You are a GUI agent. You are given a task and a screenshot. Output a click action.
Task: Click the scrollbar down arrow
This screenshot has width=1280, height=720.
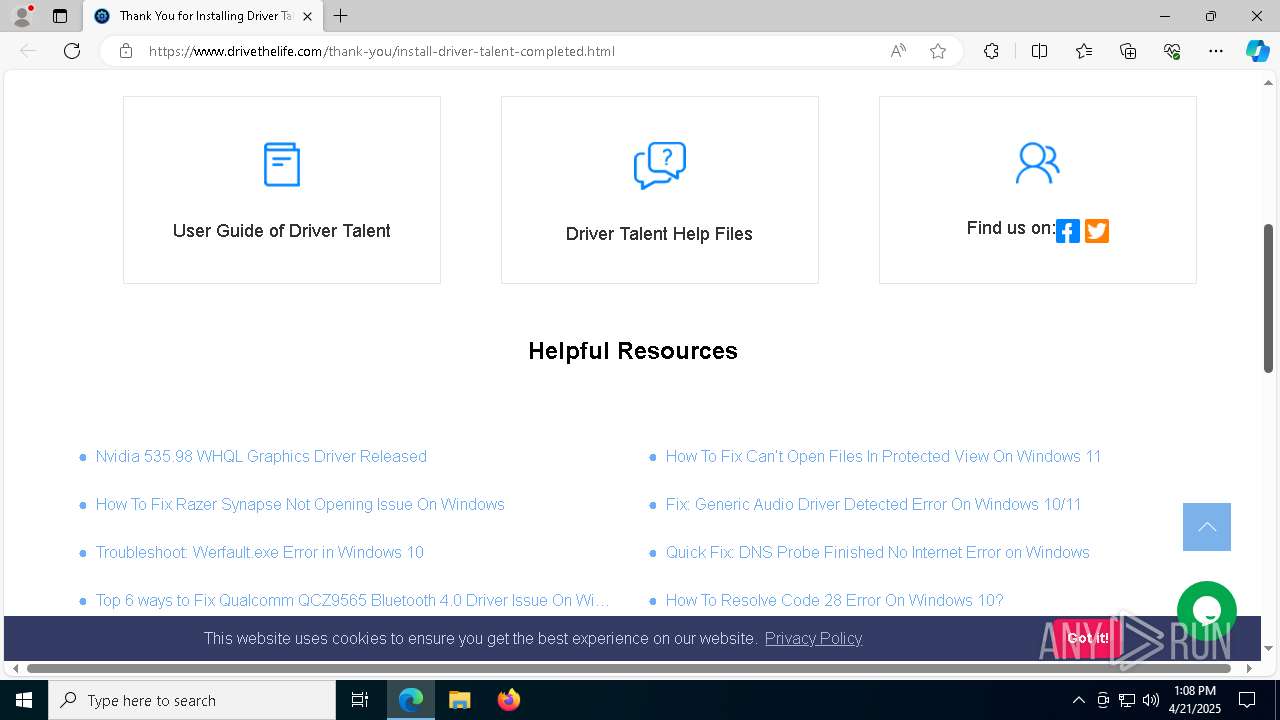[1268, 648]
